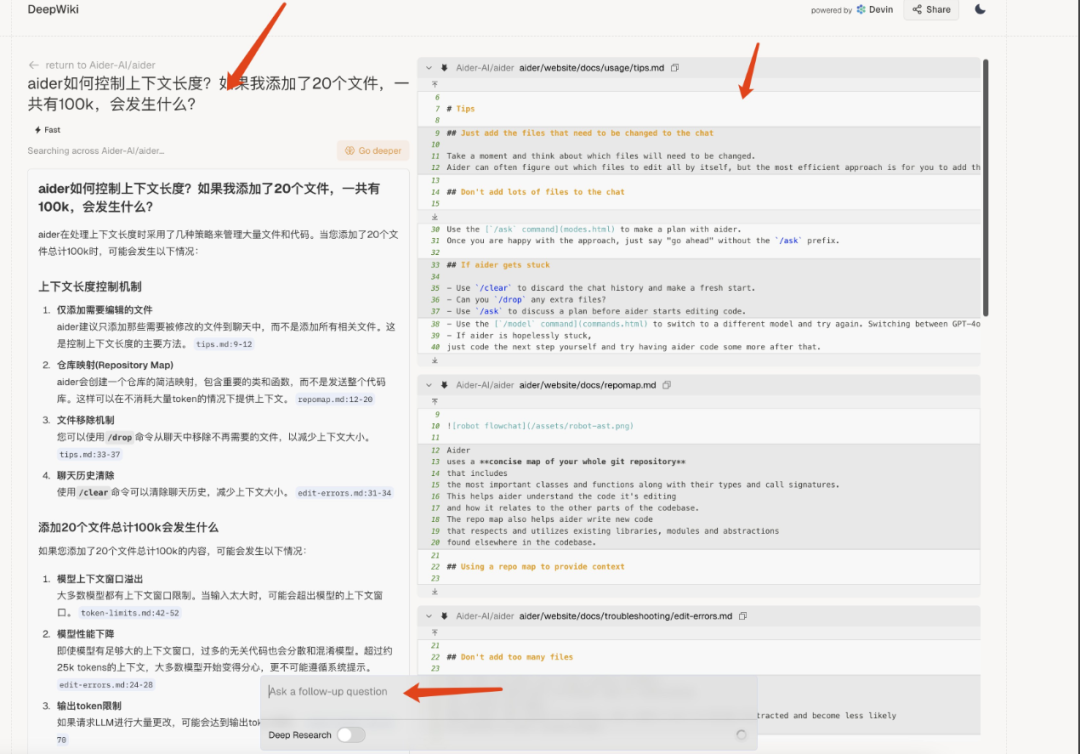Copy the tips.md file path icon
The height and width of the screenshot is (754, 1080).
tap(674, 67)
